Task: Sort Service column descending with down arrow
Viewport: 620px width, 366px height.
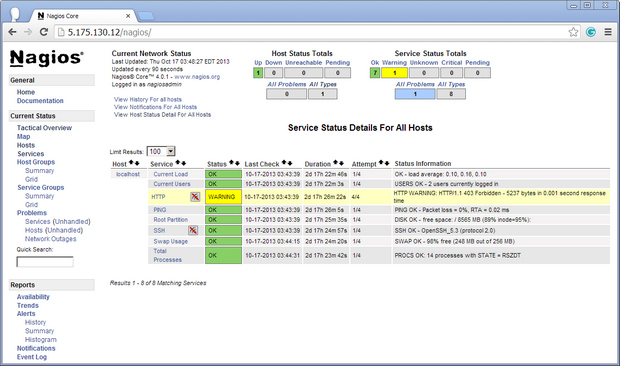Action: pyautogui.click(x=183, y=163)
